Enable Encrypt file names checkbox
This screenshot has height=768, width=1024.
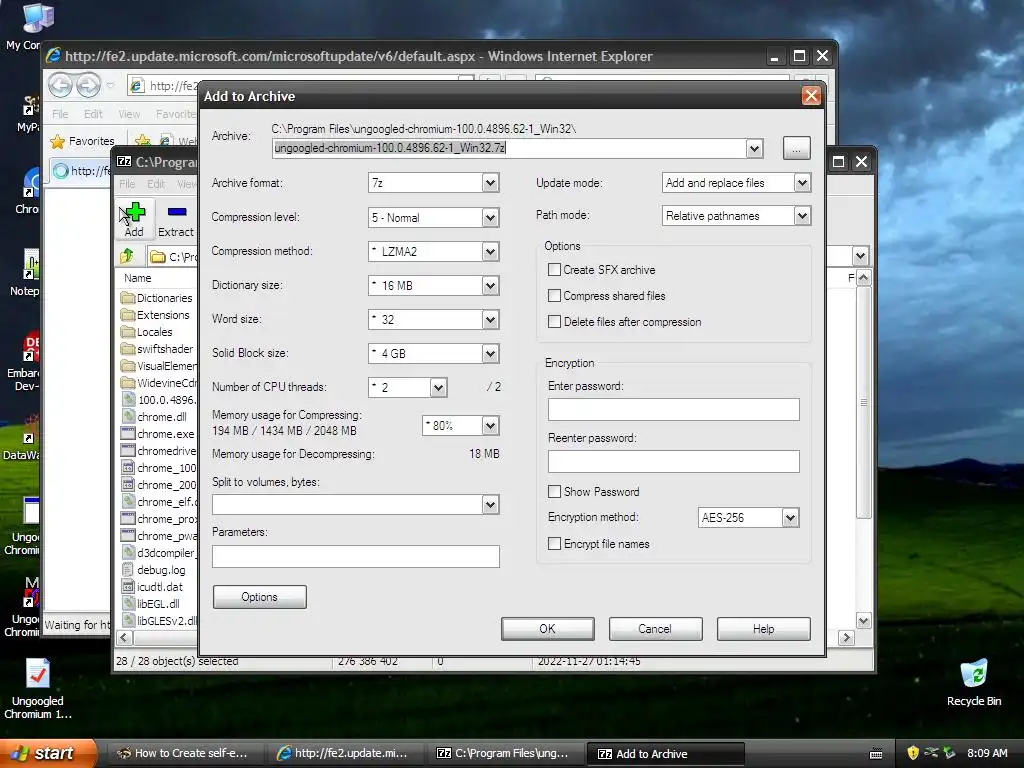pos(554,544)
